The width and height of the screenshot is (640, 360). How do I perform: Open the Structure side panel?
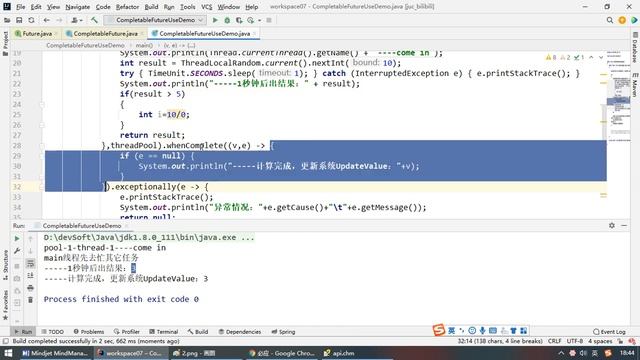5,264
